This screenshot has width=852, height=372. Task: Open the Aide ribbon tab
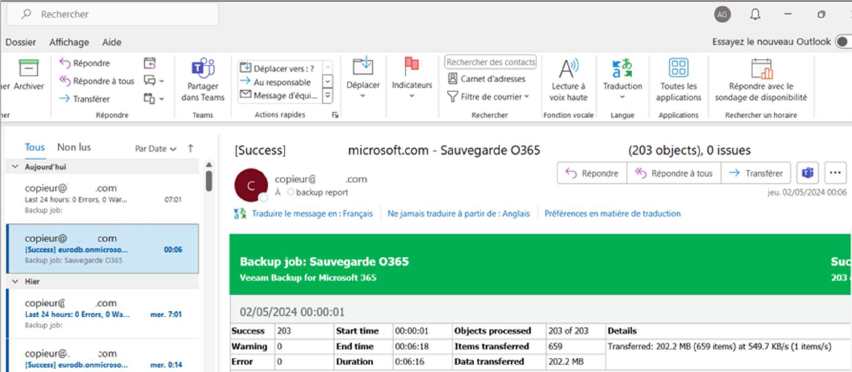(x=111, y=42)
